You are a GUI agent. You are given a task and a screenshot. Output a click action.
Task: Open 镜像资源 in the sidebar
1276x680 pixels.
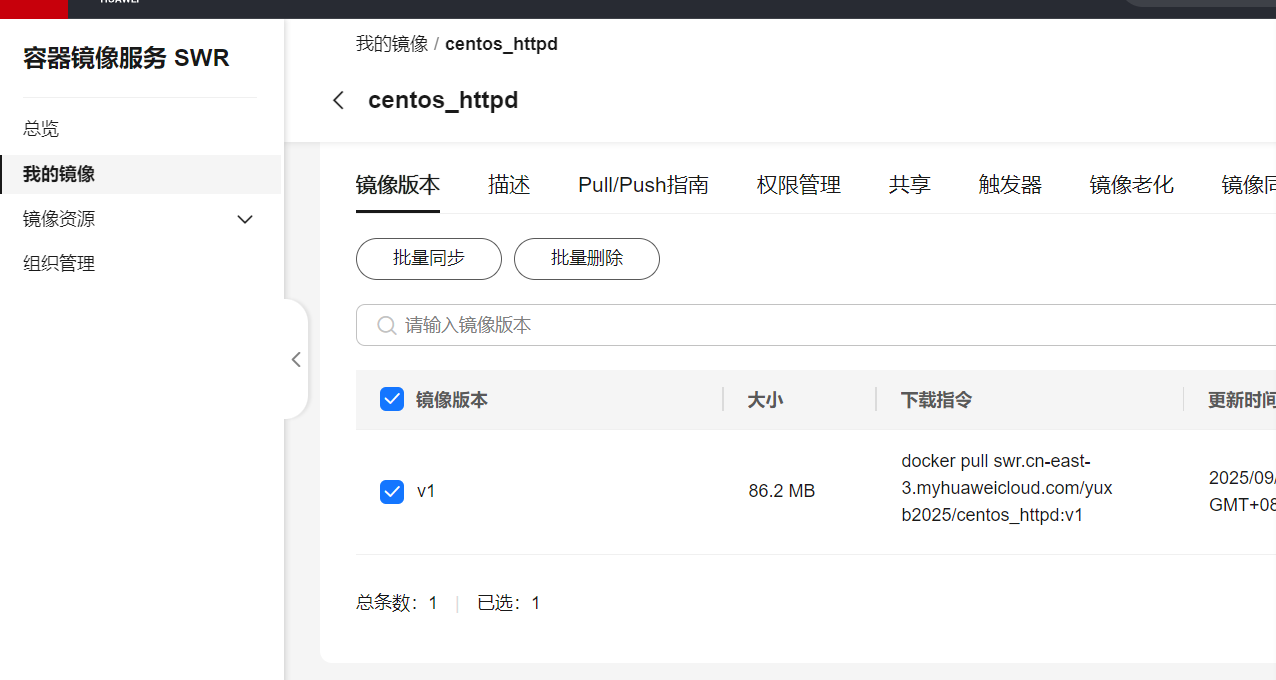[59, 219]
